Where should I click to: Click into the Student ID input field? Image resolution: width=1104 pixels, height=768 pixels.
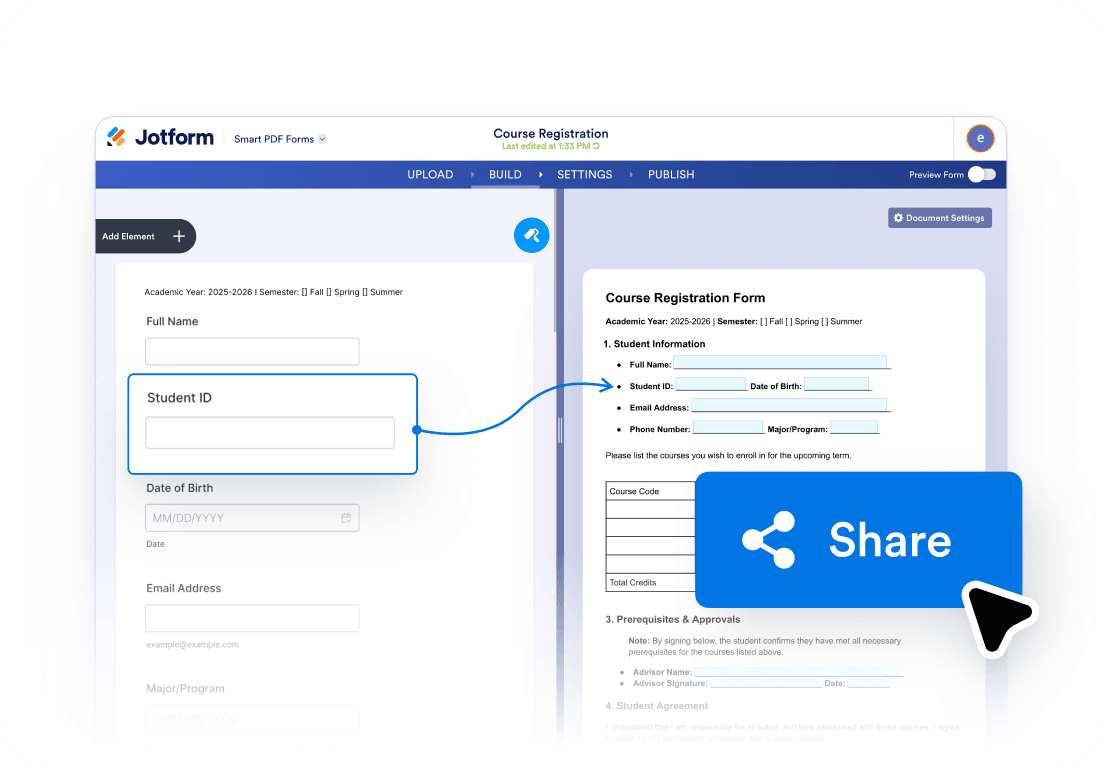270,433
